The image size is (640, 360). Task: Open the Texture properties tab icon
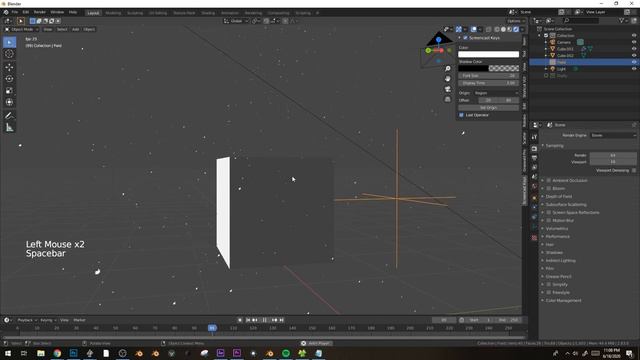pyautogui.click(x=534, y=238)
